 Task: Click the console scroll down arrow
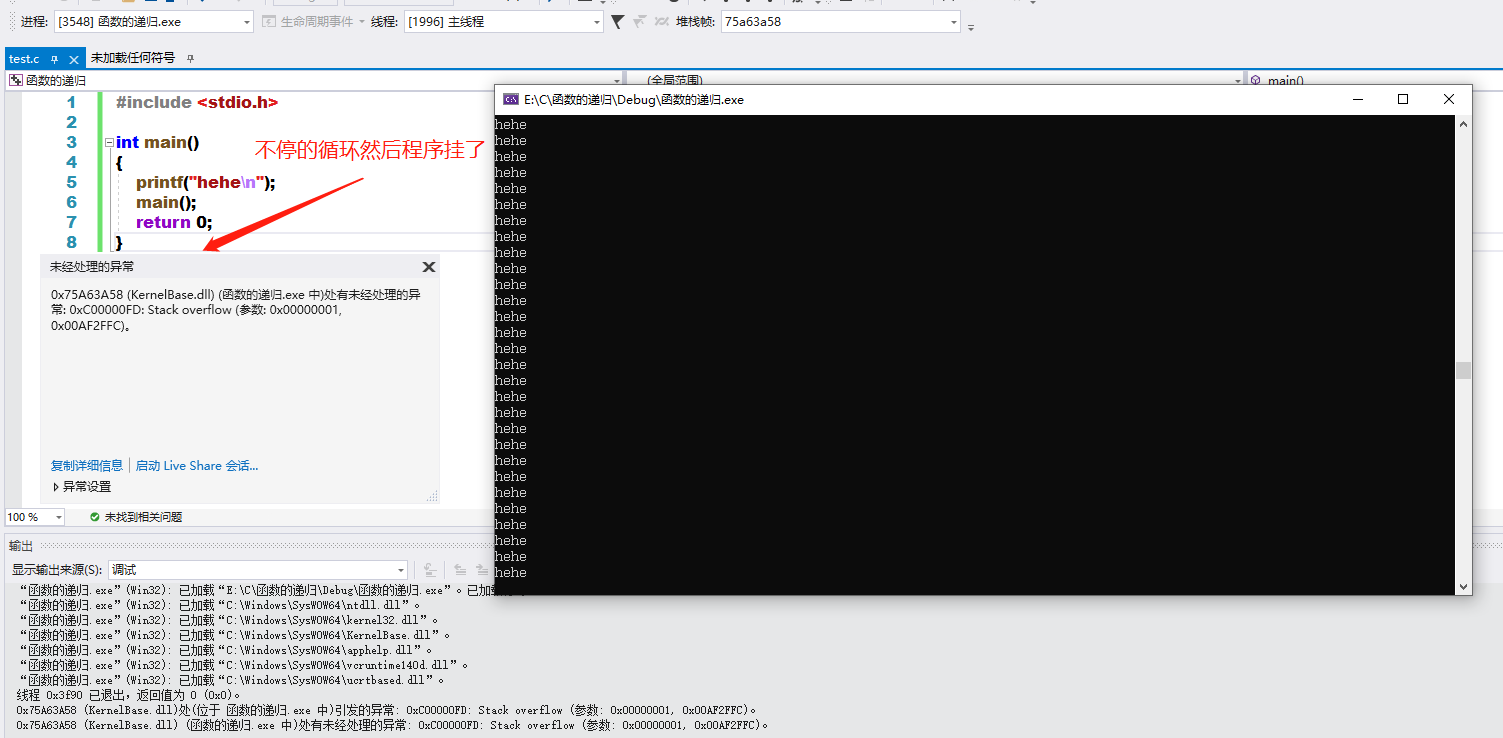pyautogui.click(x=1463, y=587)
